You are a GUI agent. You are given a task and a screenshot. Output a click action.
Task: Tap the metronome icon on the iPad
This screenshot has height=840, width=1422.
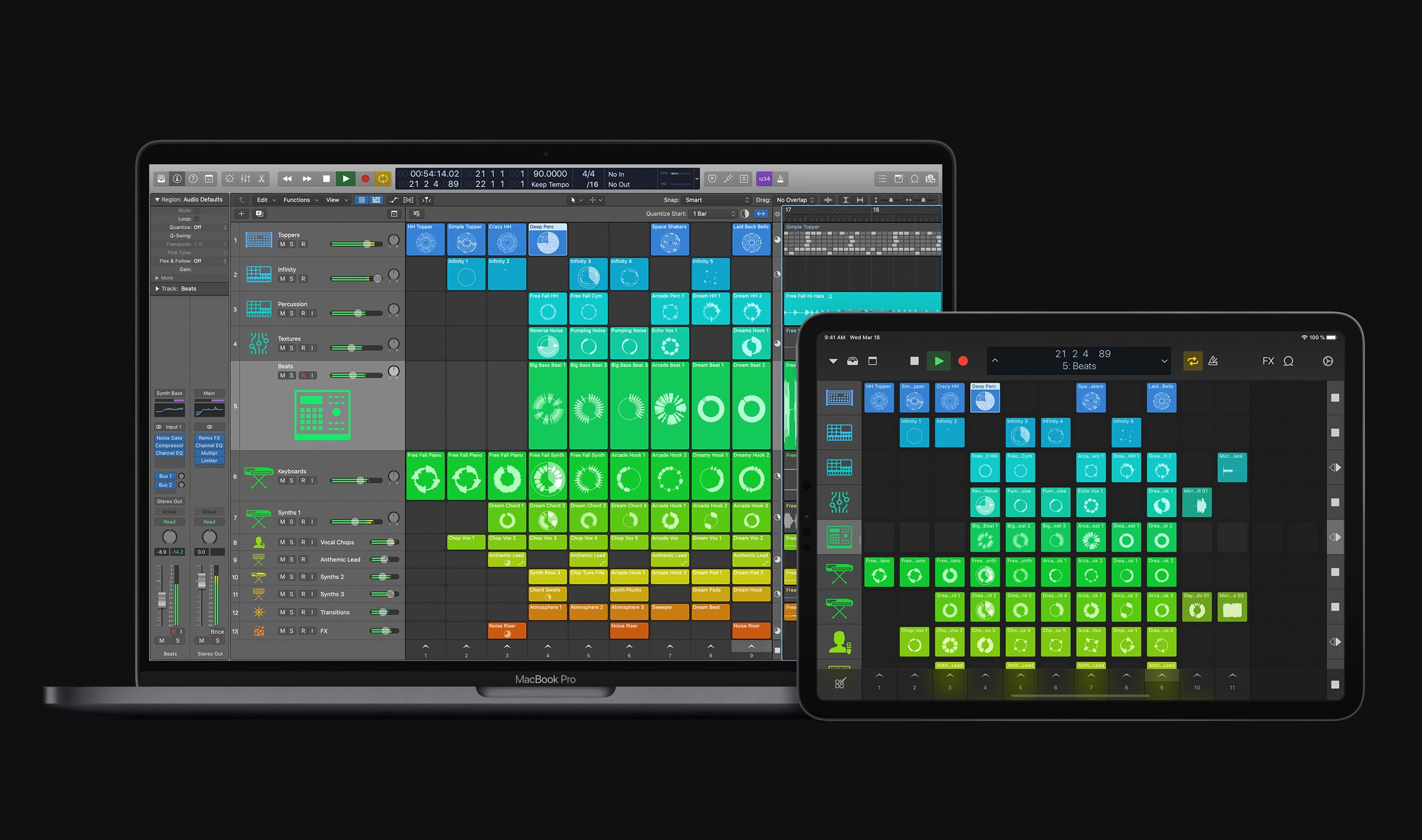click(1213, 361)
